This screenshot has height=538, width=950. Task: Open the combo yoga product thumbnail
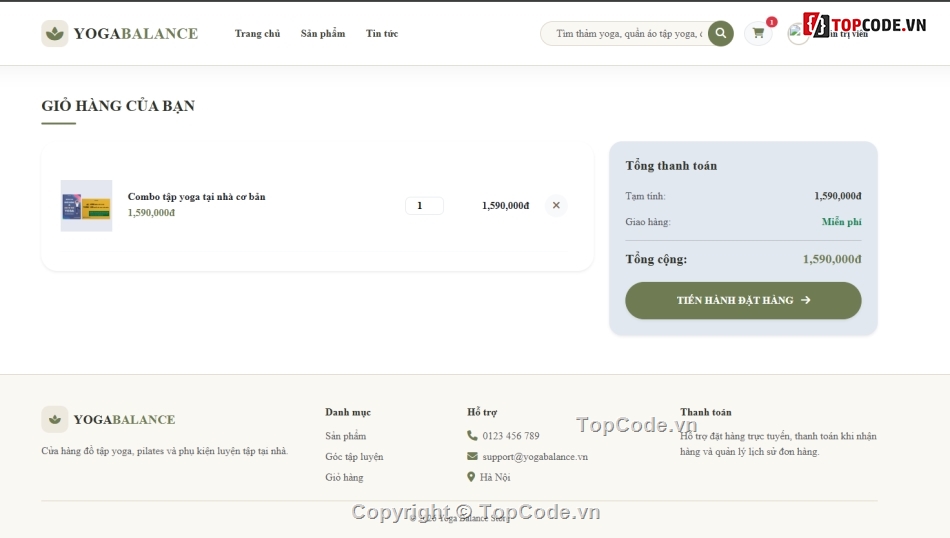(x=86, y=205)
